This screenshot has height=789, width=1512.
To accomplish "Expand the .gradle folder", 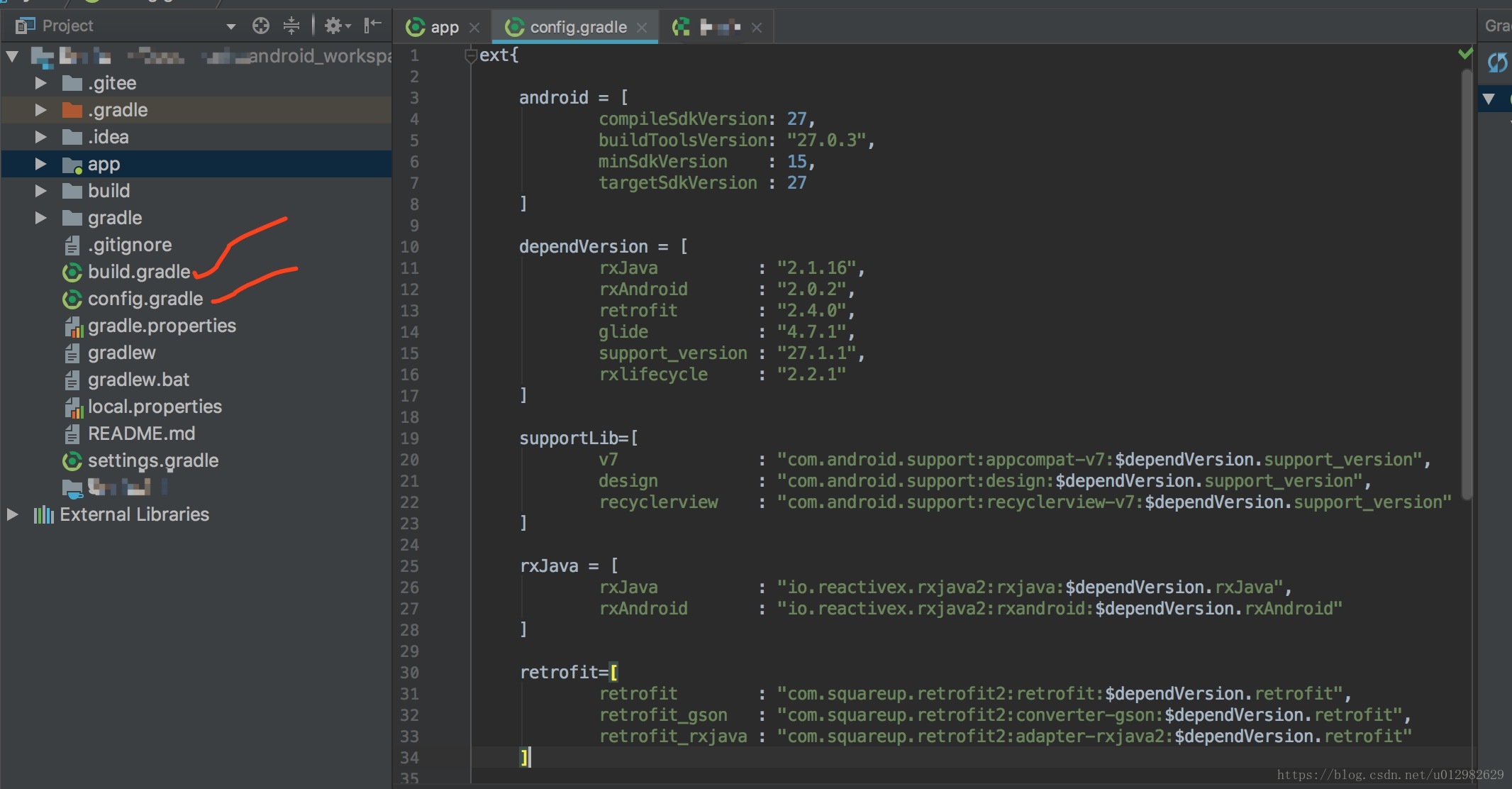I will [x=40, y=110].
